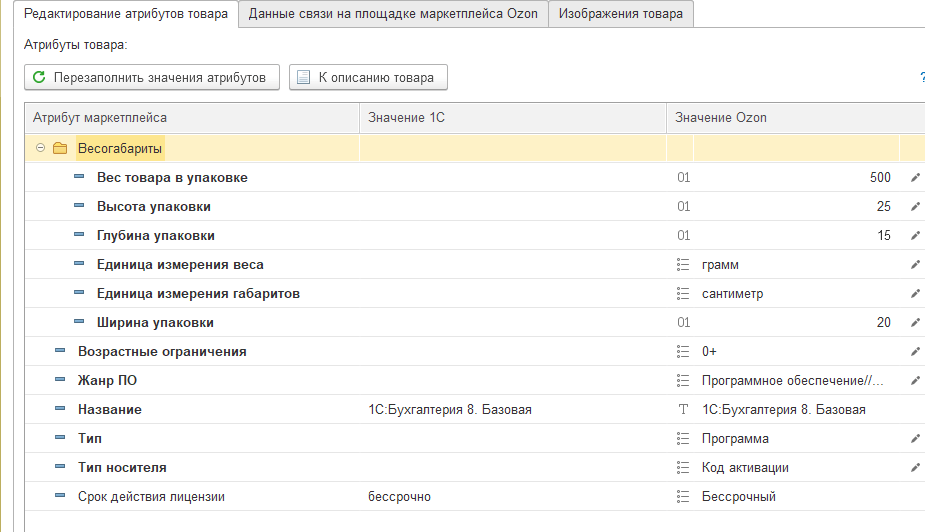Image resolution: width=925 pixels, height=532 pixels.
Task: Switch to the Редактирование атрибутов товара tab
Action: pyautogui.click(x=126, y=14)
